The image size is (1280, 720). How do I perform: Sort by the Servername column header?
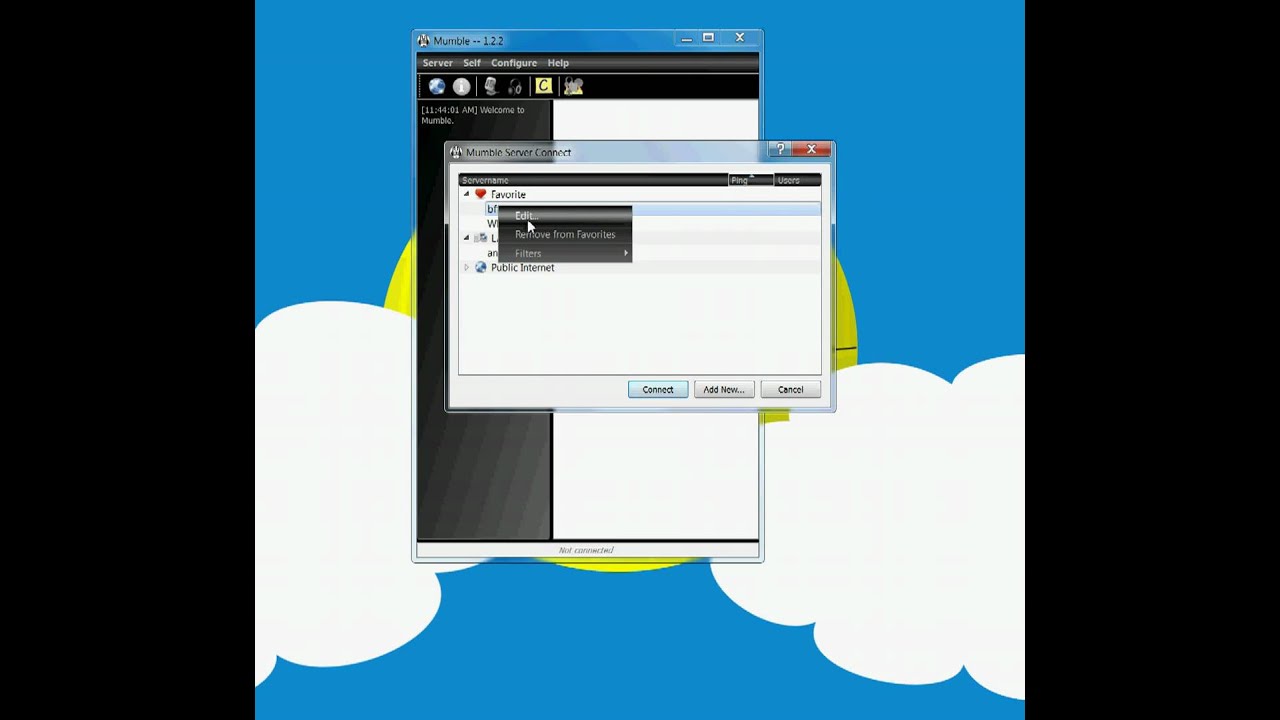point(594,180)
